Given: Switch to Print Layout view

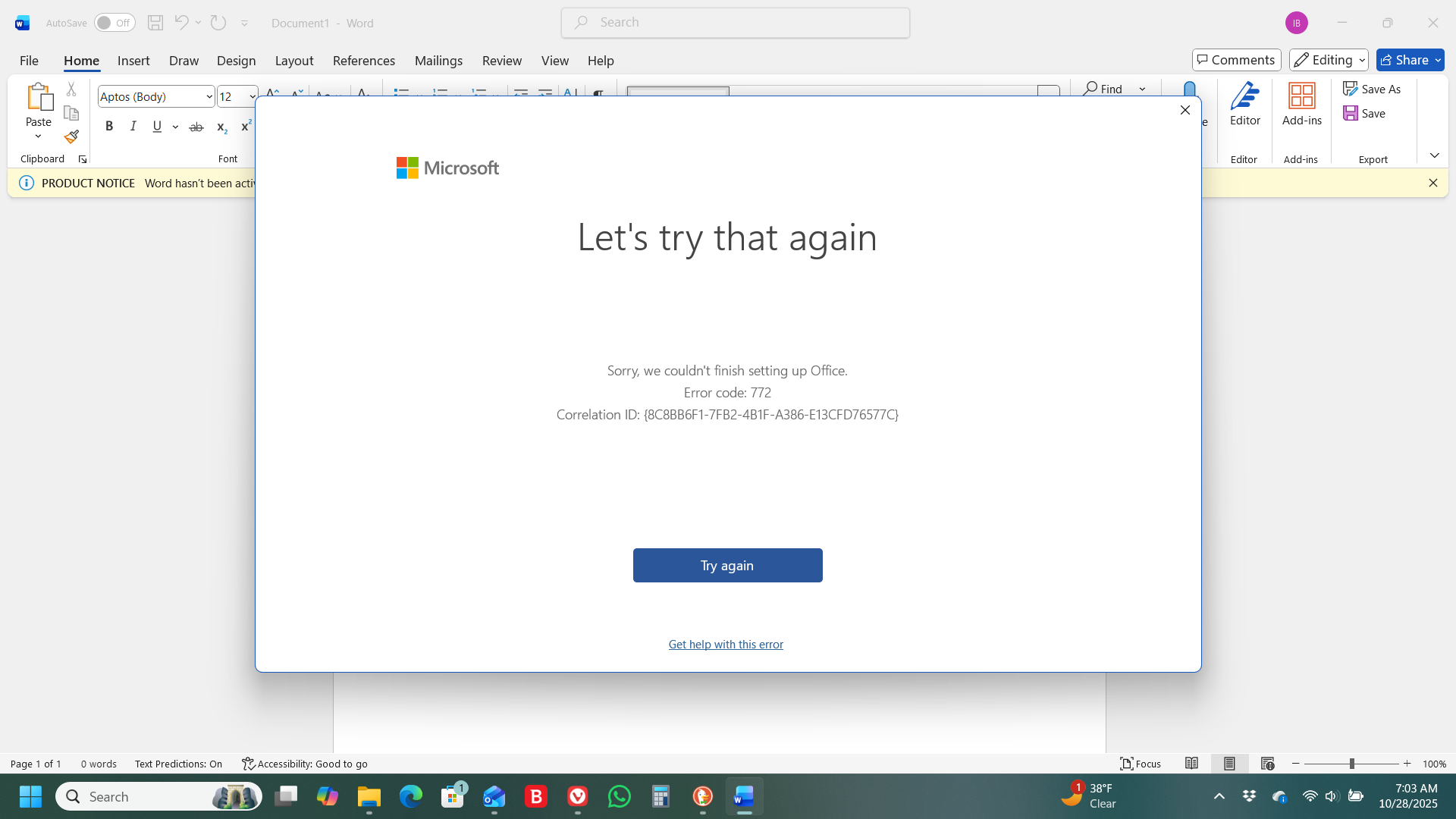Looking at the screenshot, I should [1230, 764].
